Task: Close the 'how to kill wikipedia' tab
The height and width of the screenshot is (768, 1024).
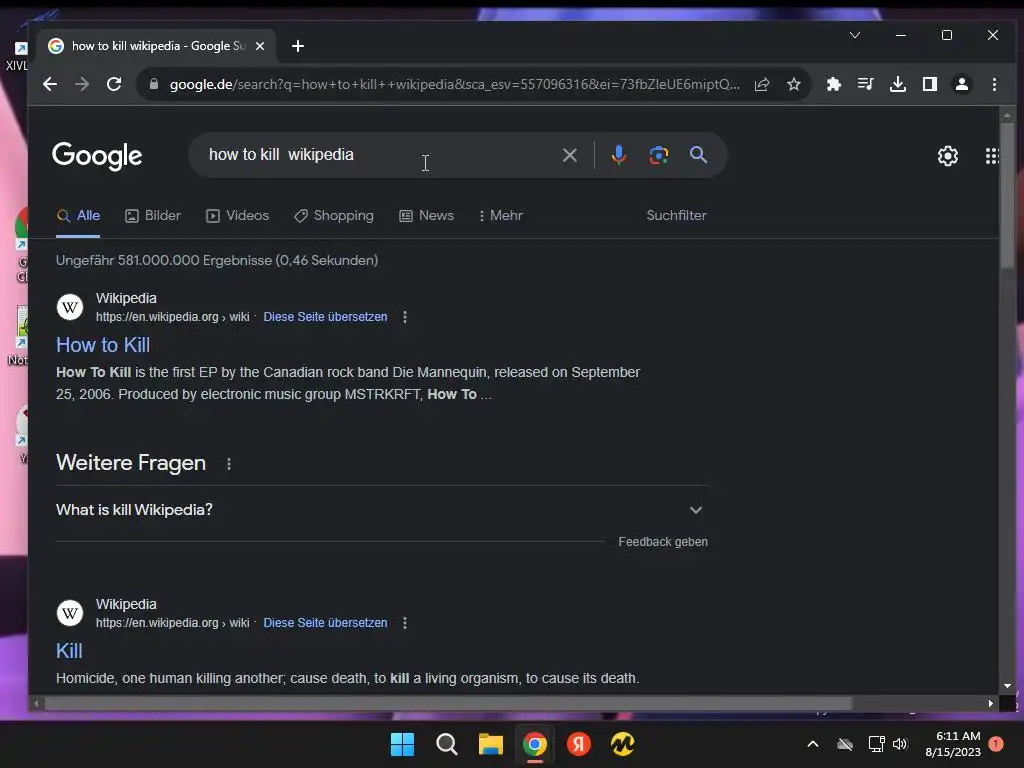Action: [x=260, y=46]
